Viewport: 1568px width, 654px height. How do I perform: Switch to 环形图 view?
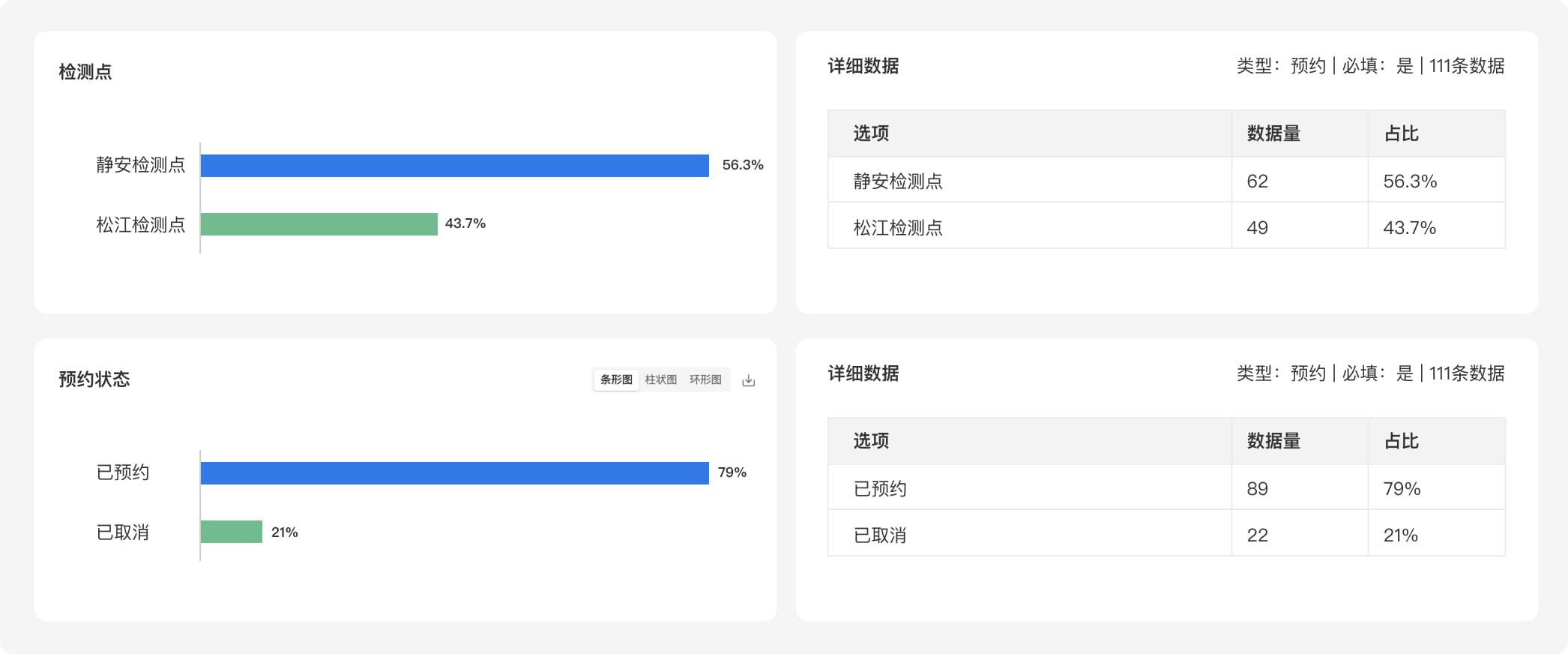tap(705, 379)
